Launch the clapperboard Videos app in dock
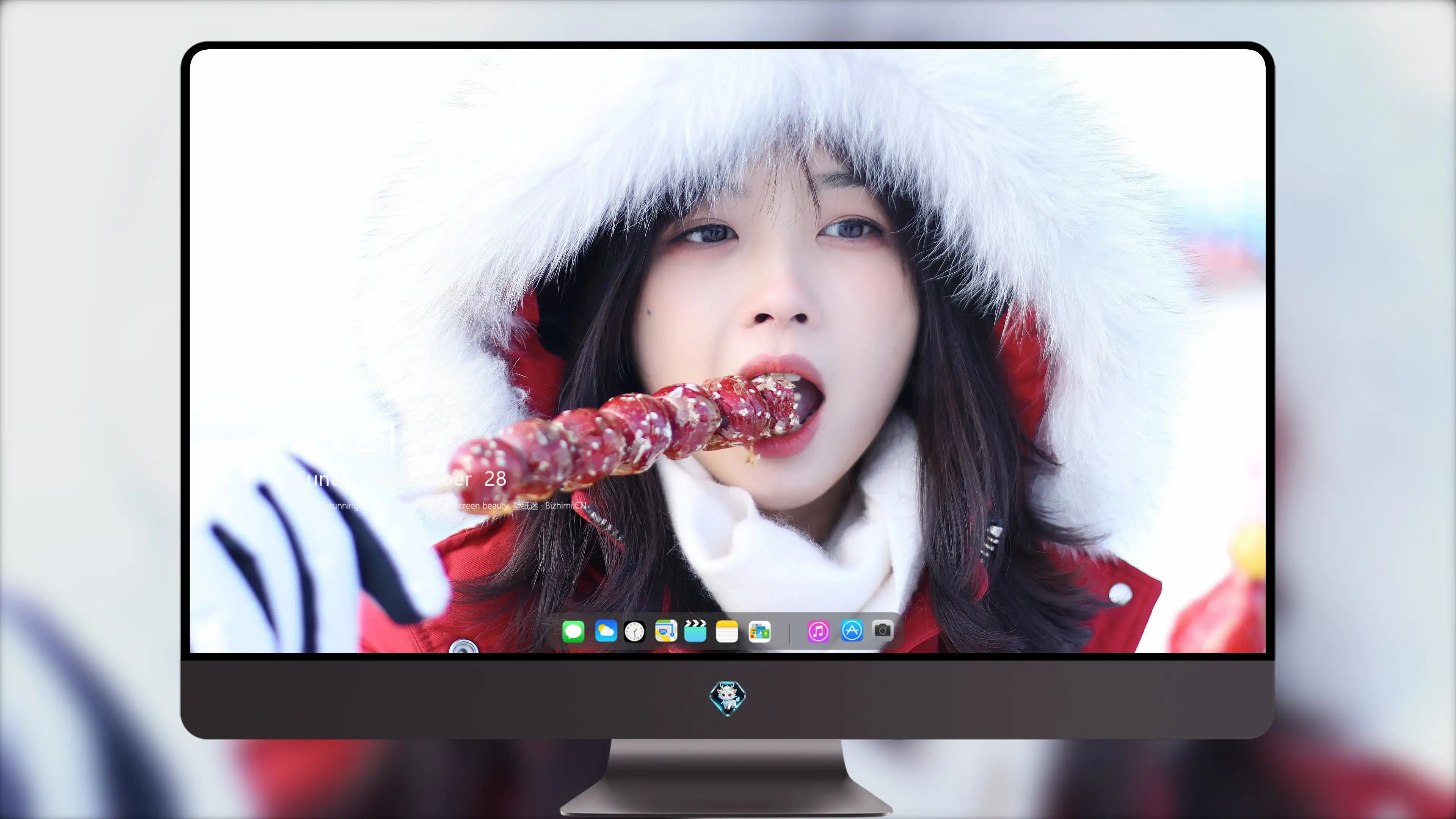This screenshot has width=1456, height=819. [695, 631]
